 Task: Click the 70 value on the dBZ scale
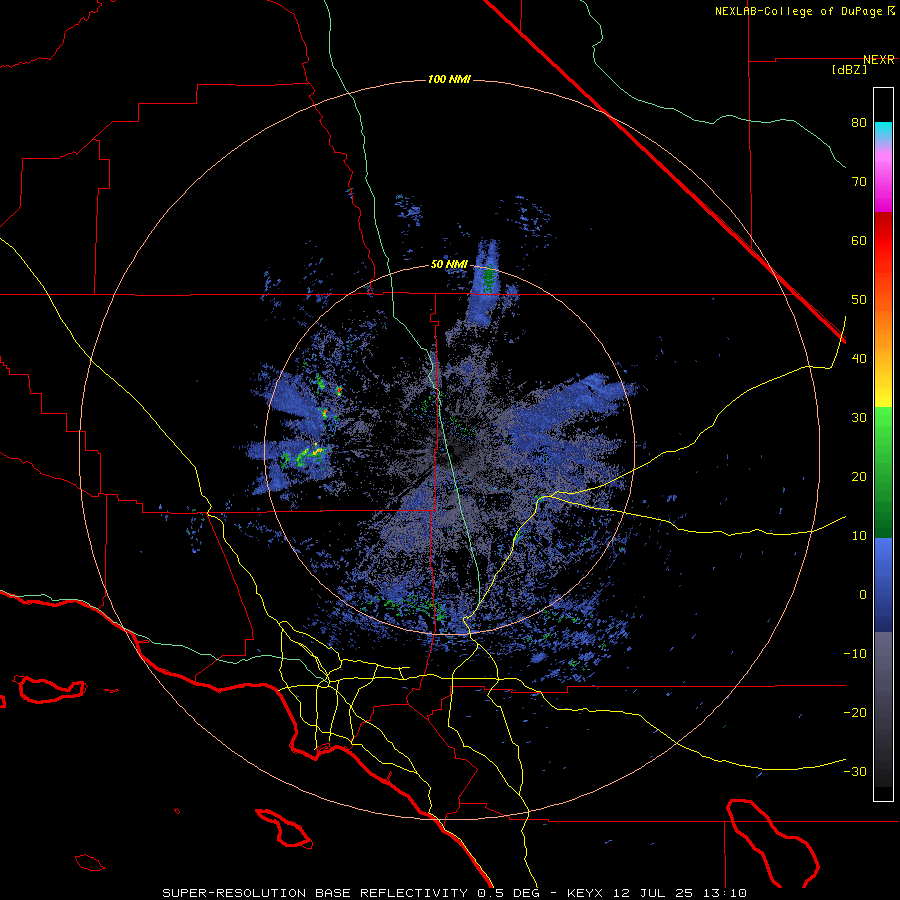859,182
